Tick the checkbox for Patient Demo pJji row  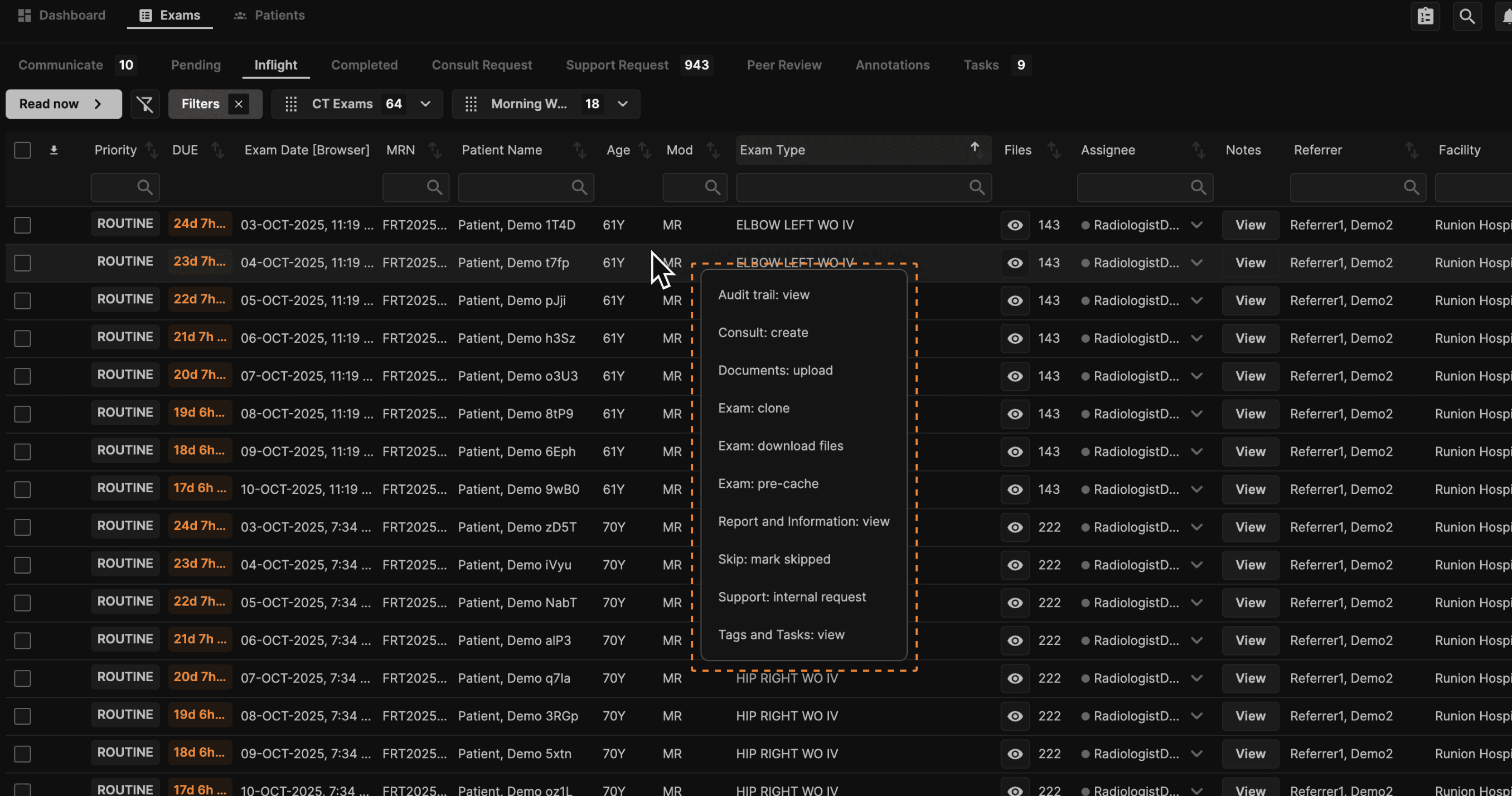coord(22,300)
